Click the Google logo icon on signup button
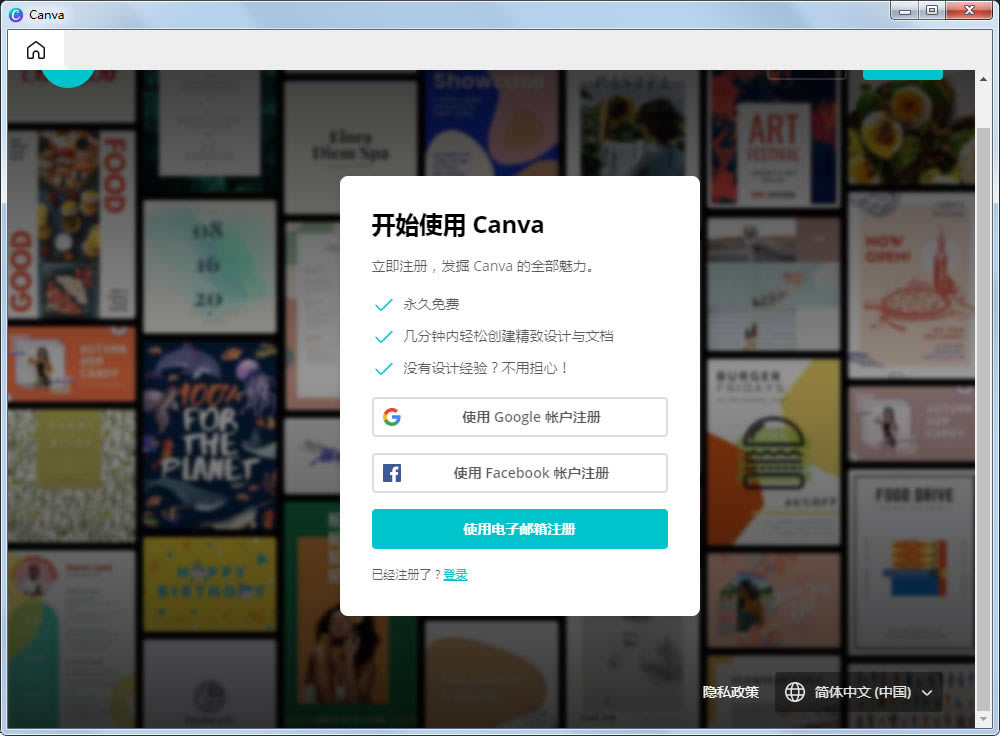 [392, 417]
